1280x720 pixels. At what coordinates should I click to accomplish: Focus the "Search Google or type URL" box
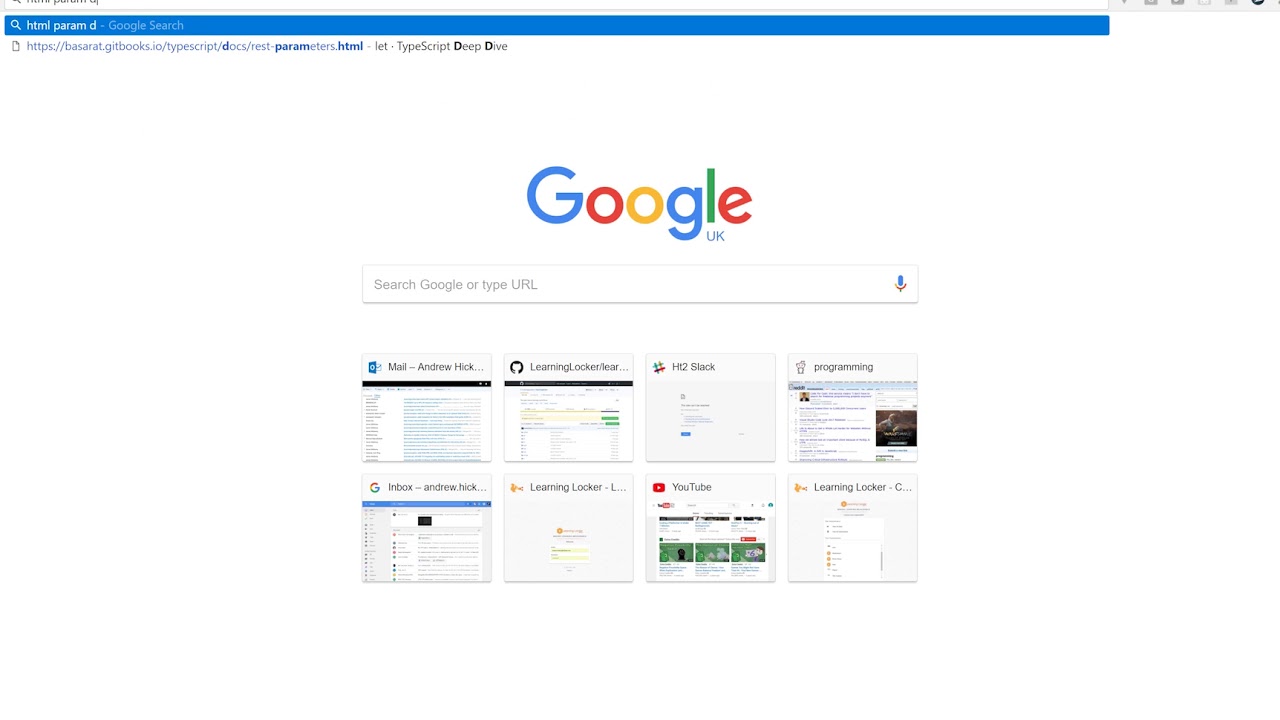click(x=640, y=284)
